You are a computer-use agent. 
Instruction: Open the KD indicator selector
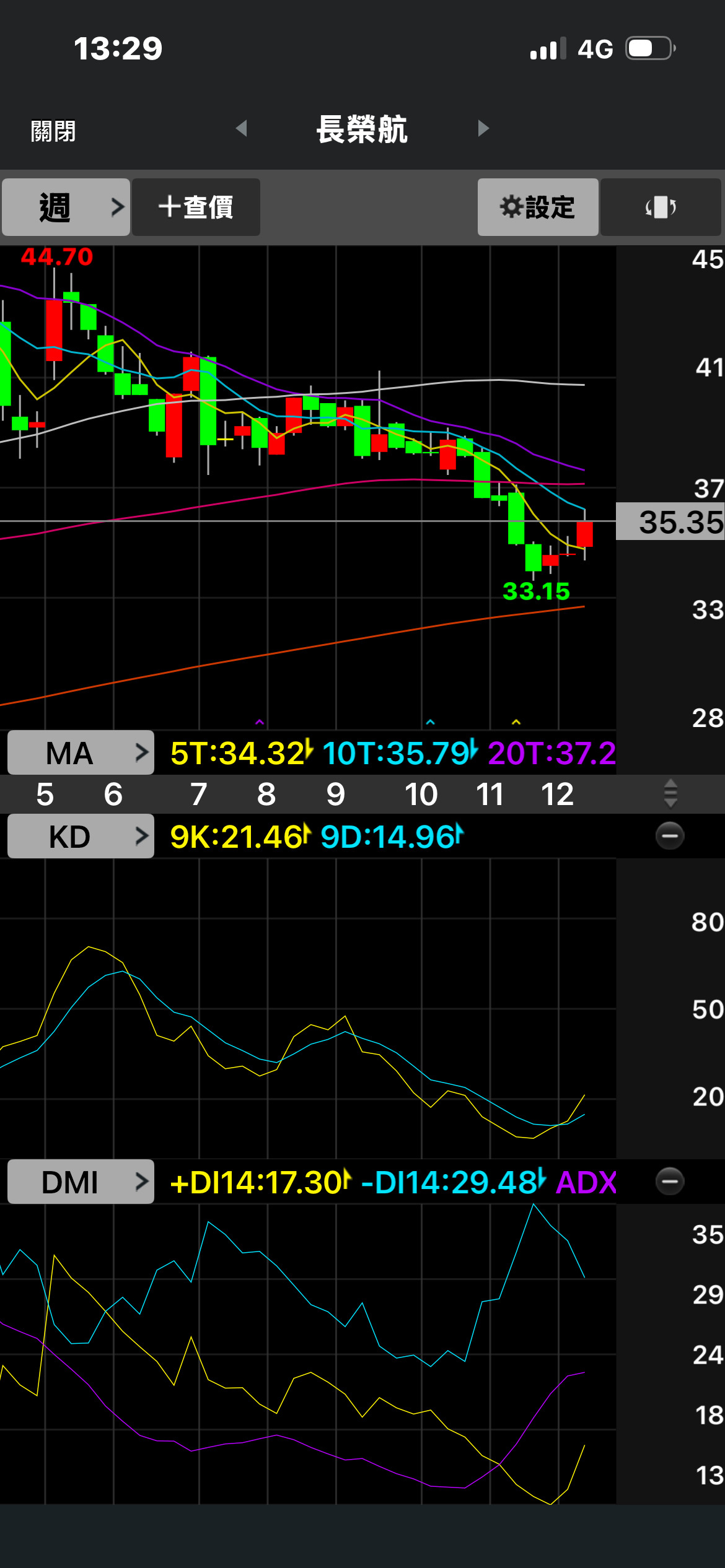81,837
